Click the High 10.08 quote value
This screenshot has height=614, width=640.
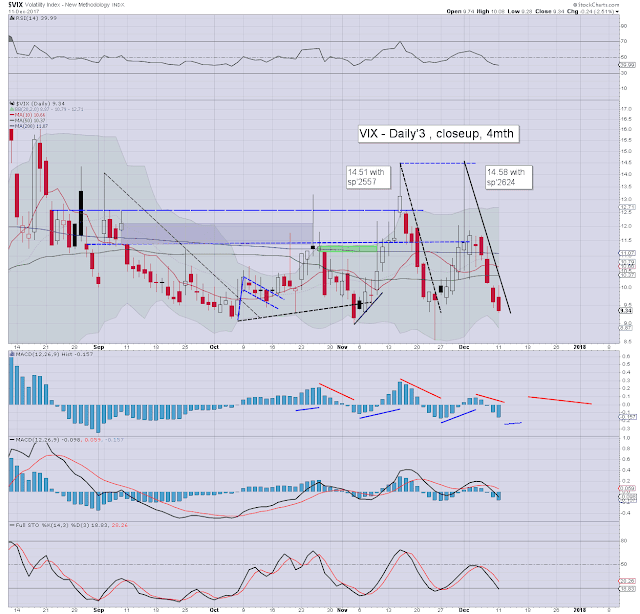click(491, 11)
